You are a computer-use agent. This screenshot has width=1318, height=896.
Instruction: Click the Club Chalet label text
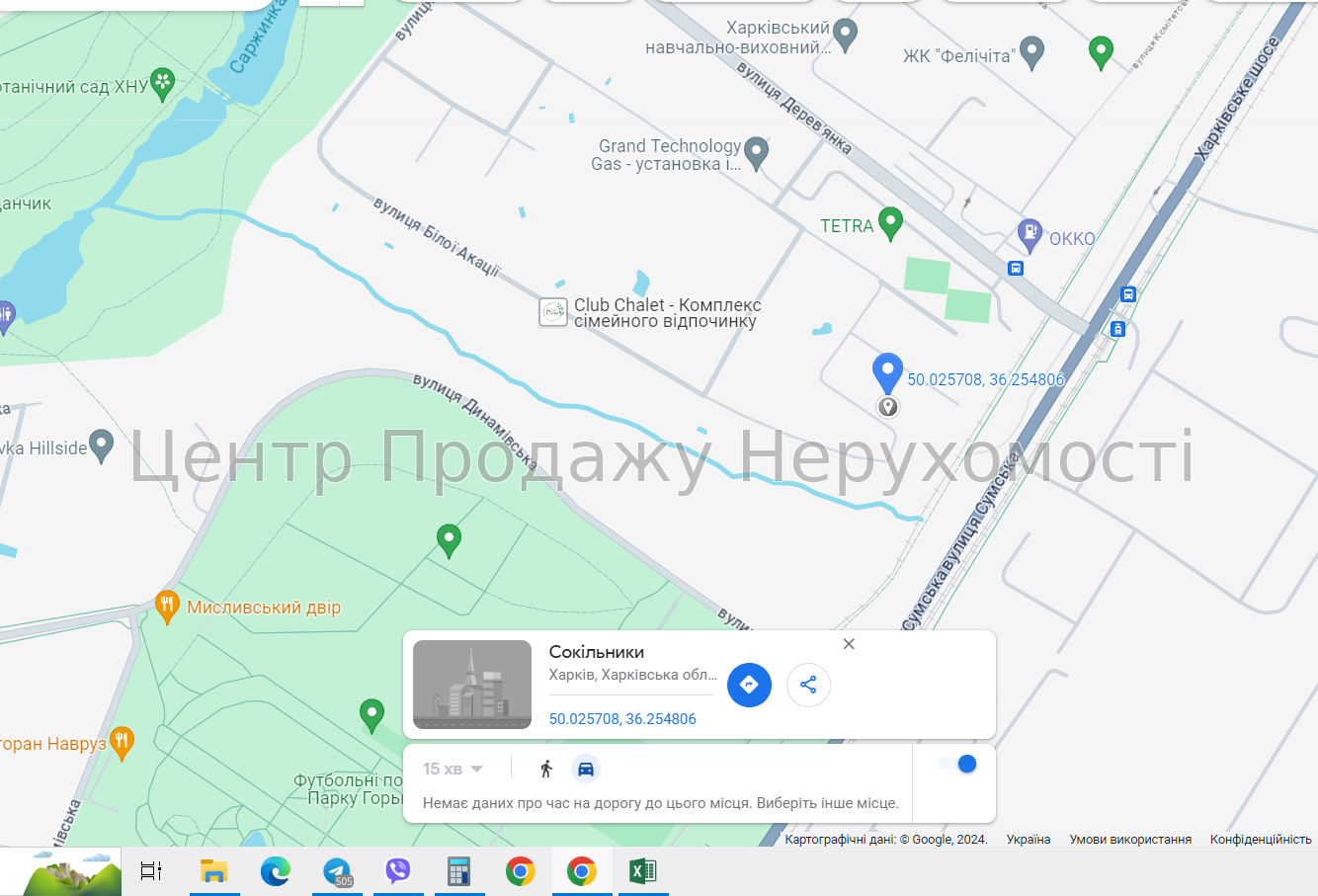point(668,313)
